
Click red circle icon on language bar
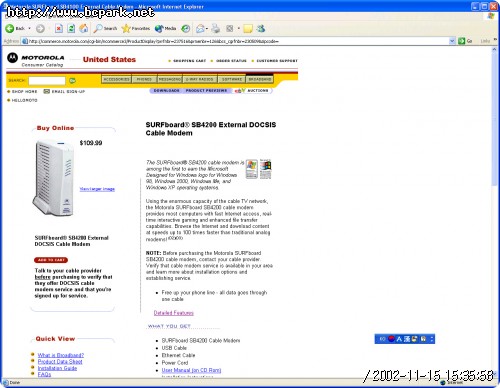coord(391,339)
